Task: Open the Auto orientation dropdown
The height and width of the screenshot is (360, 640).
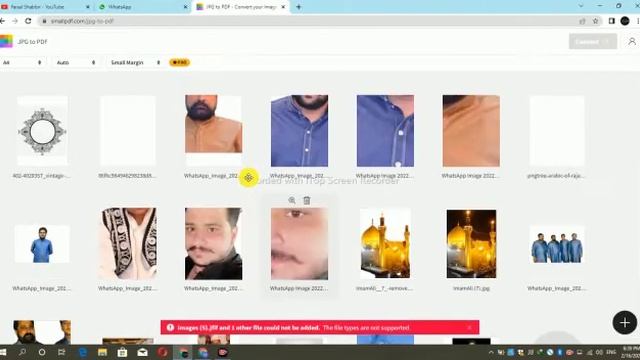Action: point(76,62)
